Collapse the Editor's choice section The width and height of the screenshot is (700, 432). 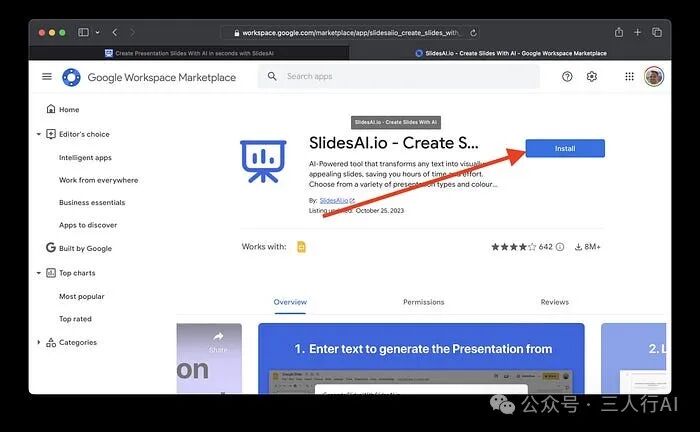click(x=39, y=134)
